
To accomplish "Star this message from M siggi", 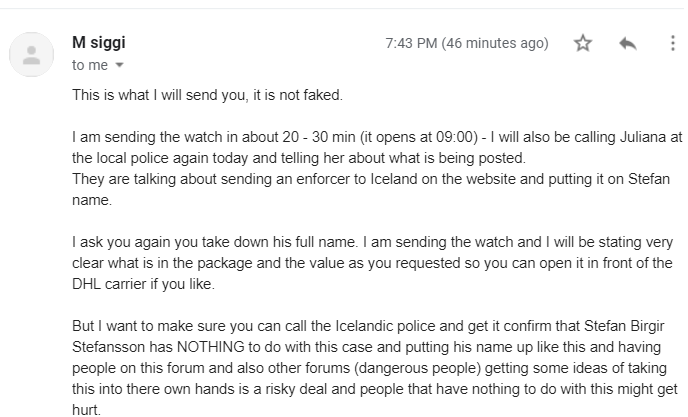I will (583, 43).
